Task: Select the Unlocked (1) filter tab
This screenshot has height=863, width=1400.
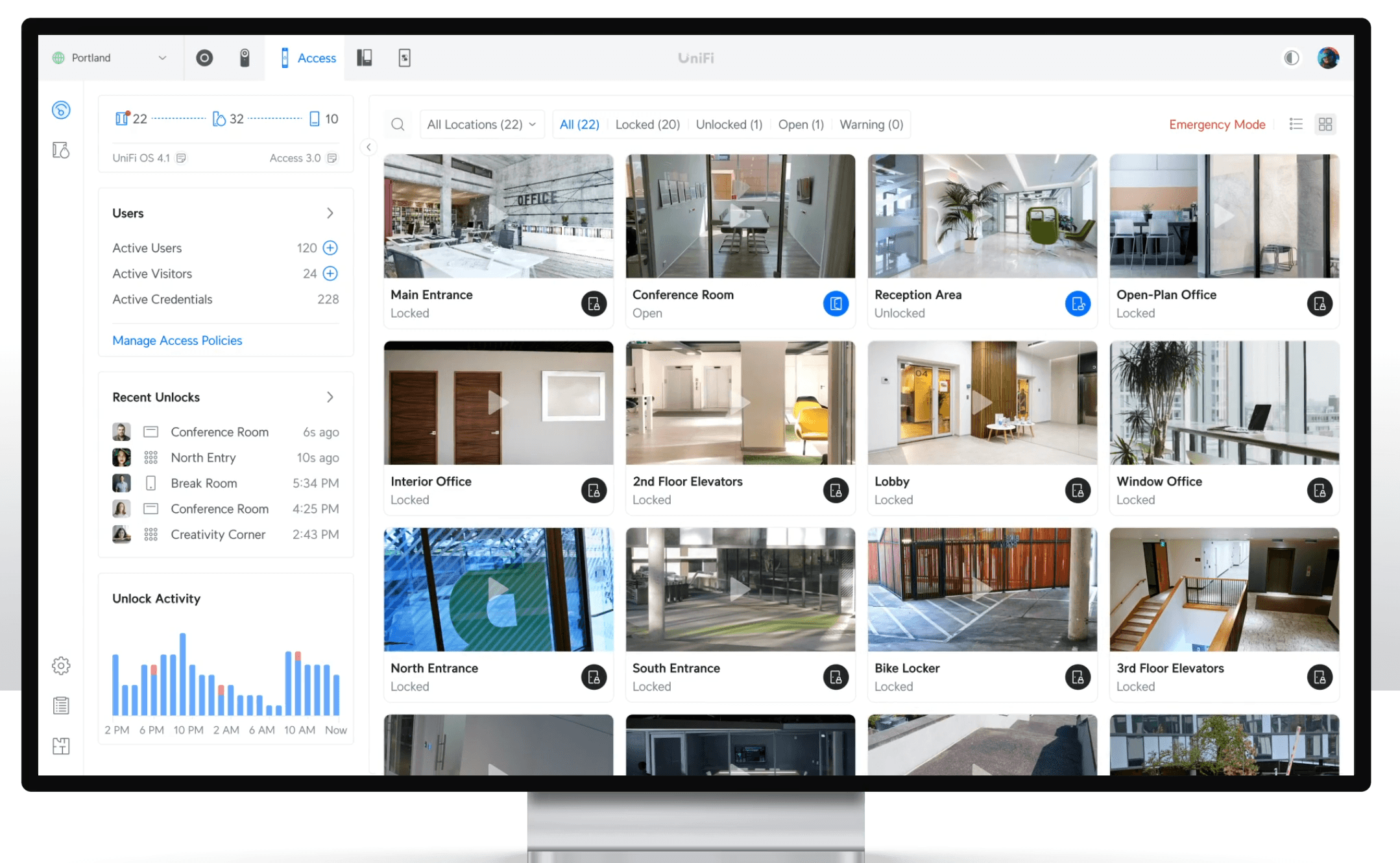Action: tap(729, 124)
